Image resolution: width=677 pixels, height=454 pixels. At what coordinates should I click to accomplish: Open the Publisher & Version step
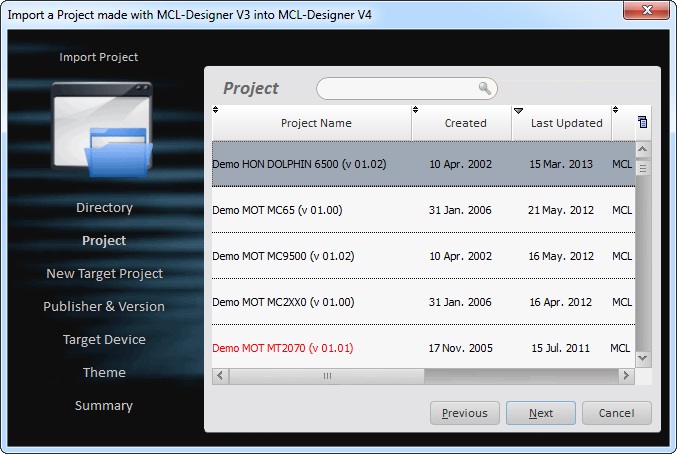coord(104,307)
